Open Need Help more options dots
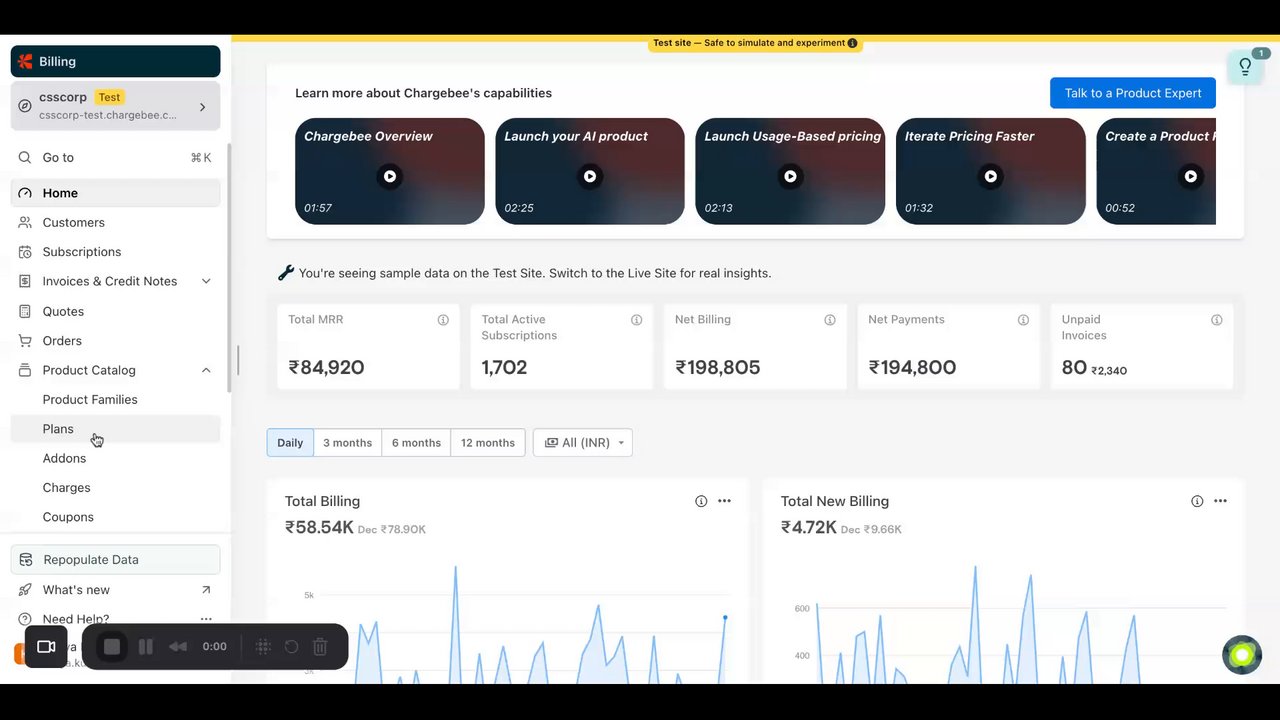1280x720 pixels. (206, 619)
